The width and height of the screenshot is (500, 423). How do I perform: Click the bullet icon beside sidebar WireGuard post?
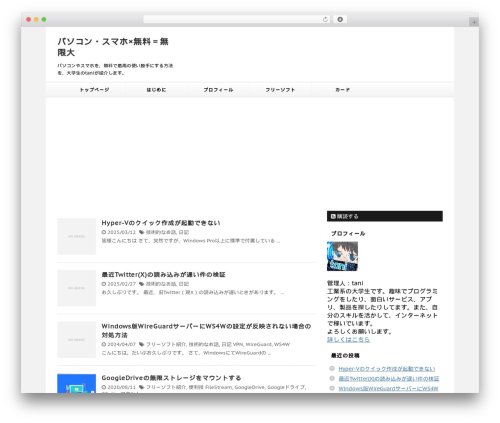click(332, 388)
